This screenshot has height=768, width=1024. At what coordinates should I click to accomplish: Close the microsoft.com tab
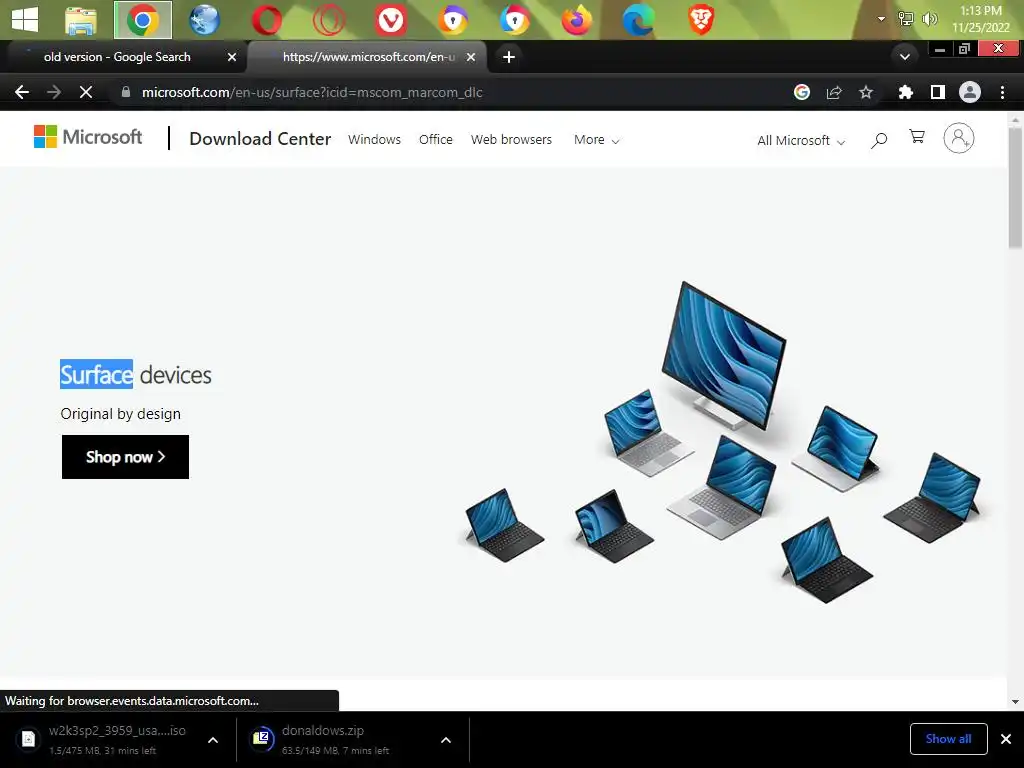471,57
